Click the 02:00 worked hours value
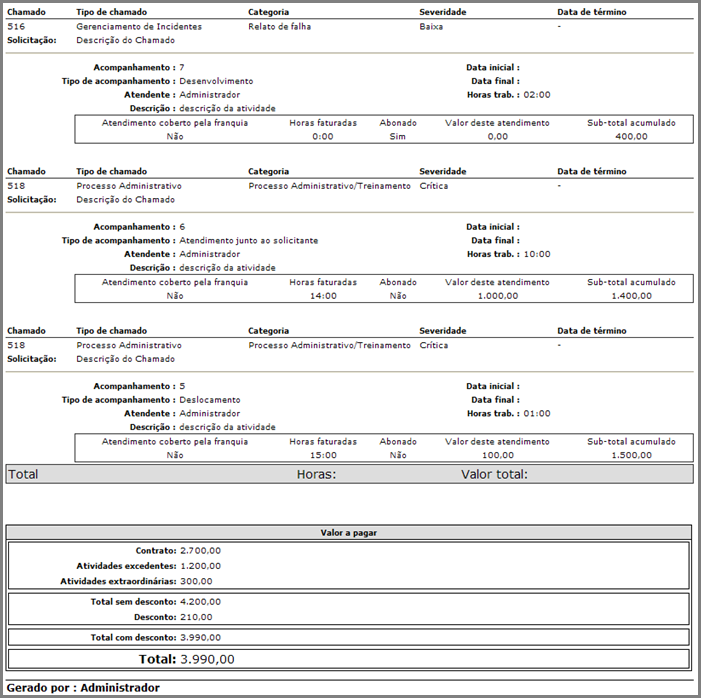 (537, 95)
